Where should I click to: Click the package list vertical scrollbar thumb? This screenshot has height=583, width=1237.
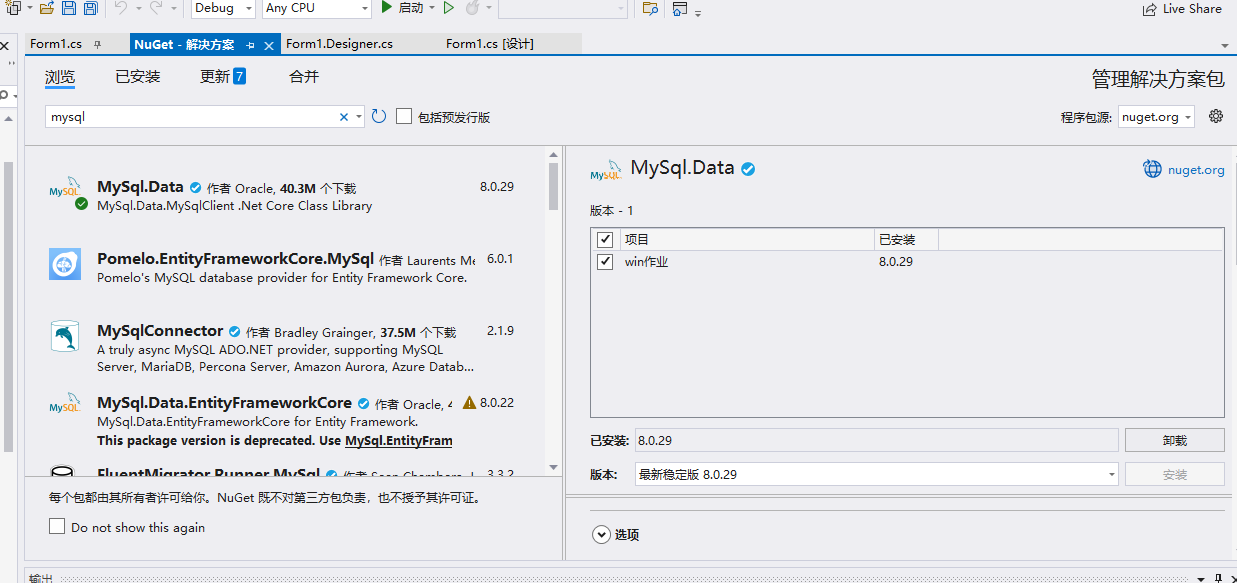click(x=553, y=186)
